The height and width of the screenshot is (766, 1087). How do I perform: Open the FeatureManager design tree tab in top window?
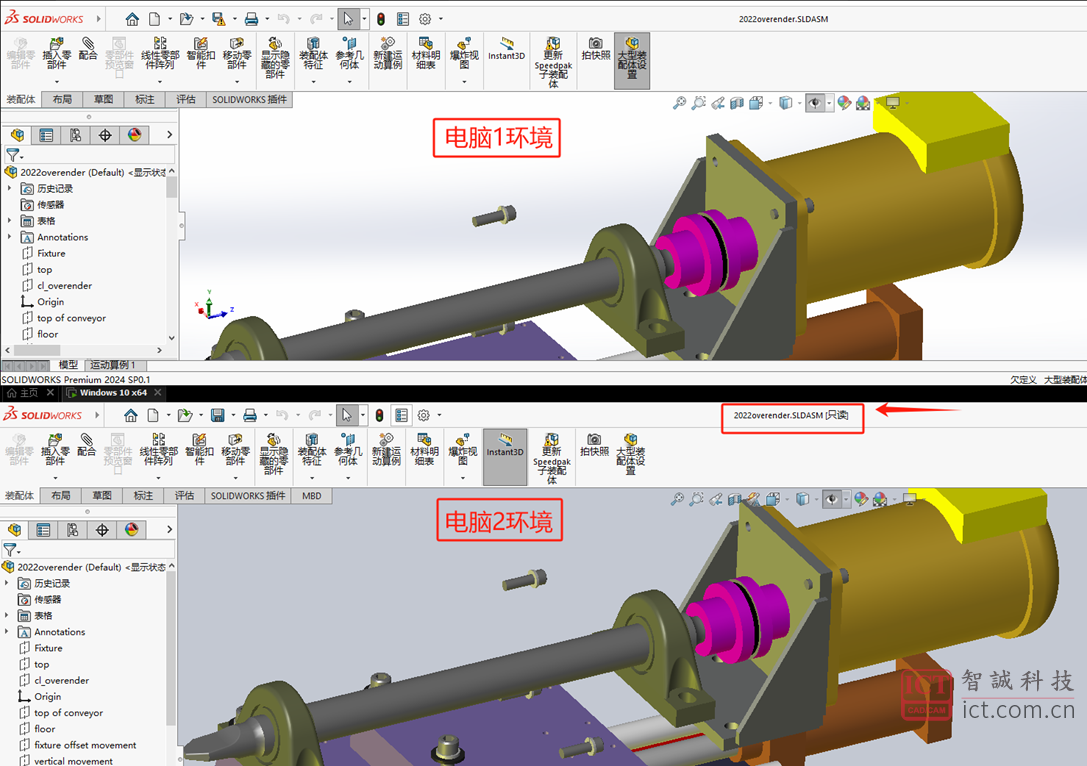coord(17,135)
